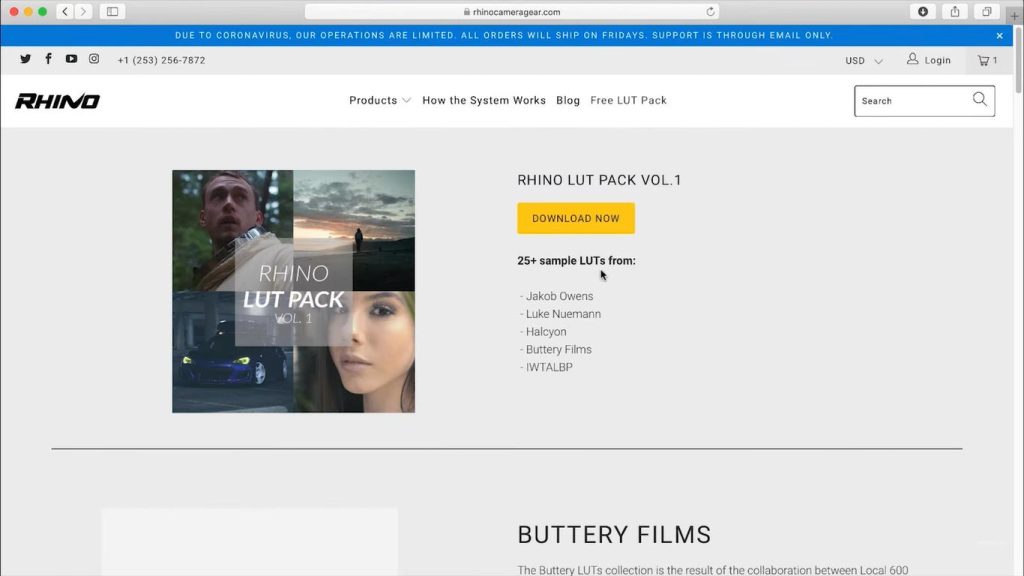Image resolution: width=1024 pixels, height=576 pixels.
Task: Expand the Products menu
Action: tap(379, 100)
